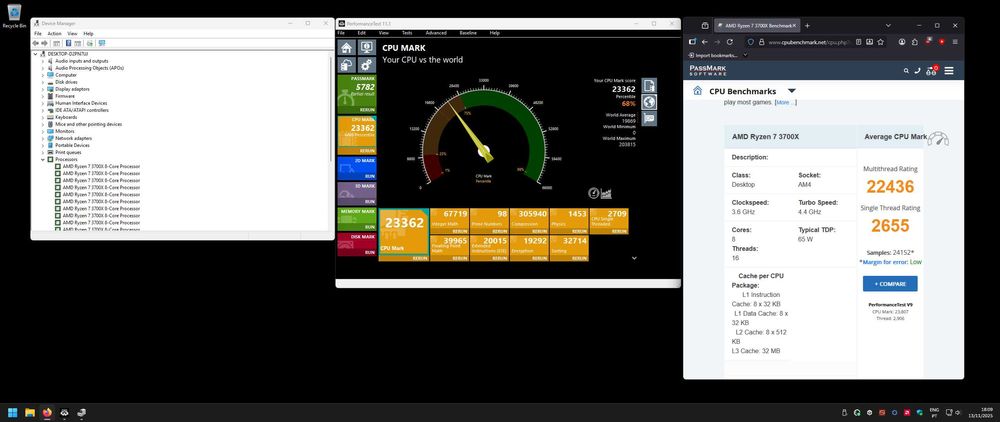This screenshot has height=422, width=1000.
Task: Select the Print queues tree row
Action: pos(68,152)
